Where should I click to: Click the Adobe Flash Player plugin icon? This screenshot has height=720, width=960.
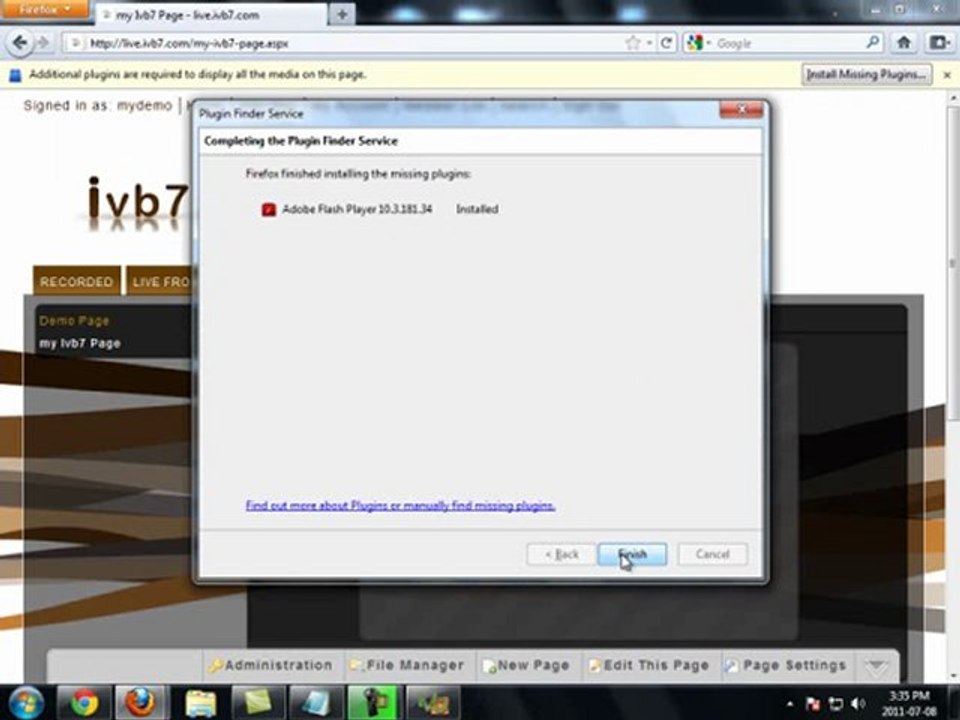tap(268, 209)
